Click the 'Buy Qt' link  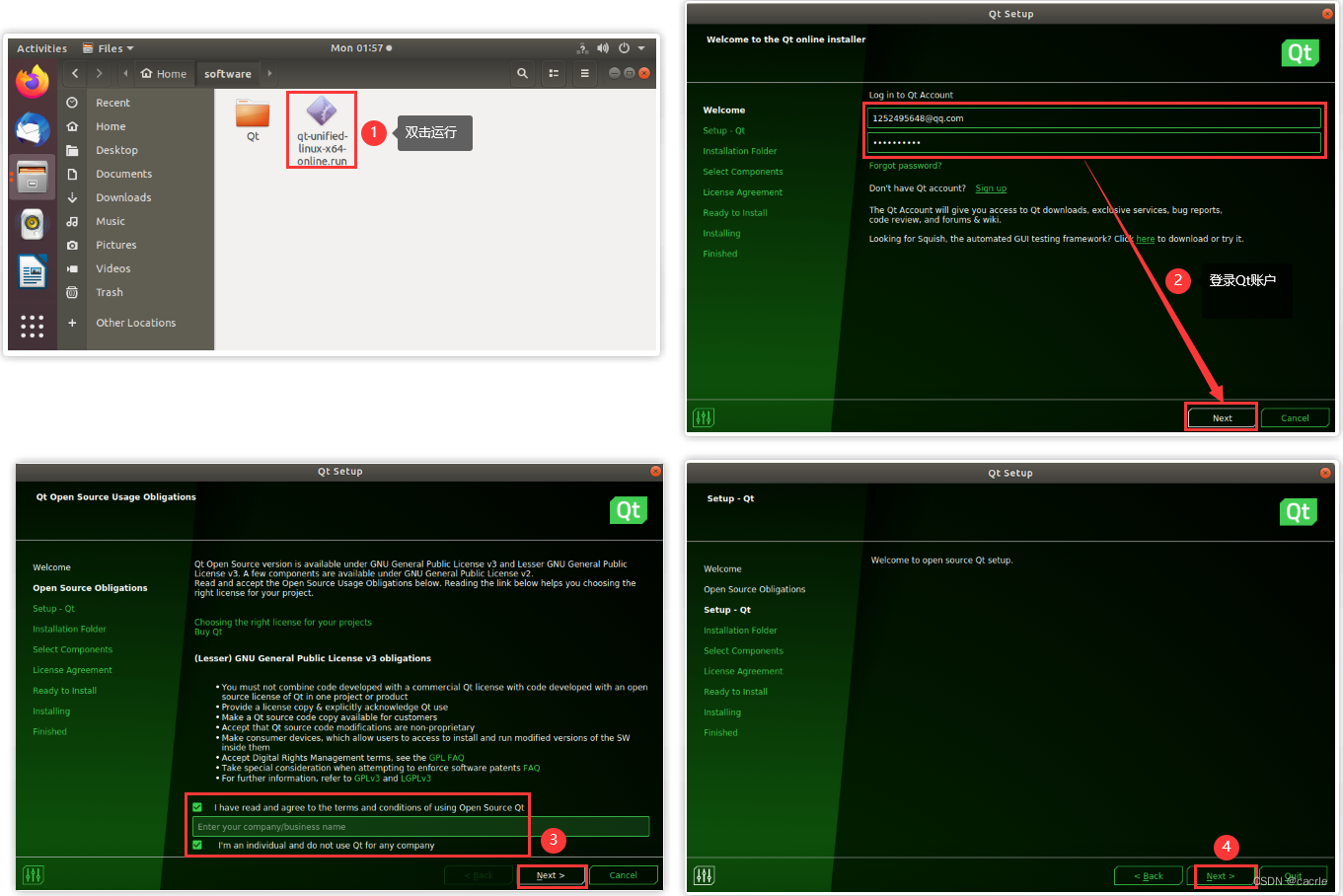click(208, 632)
